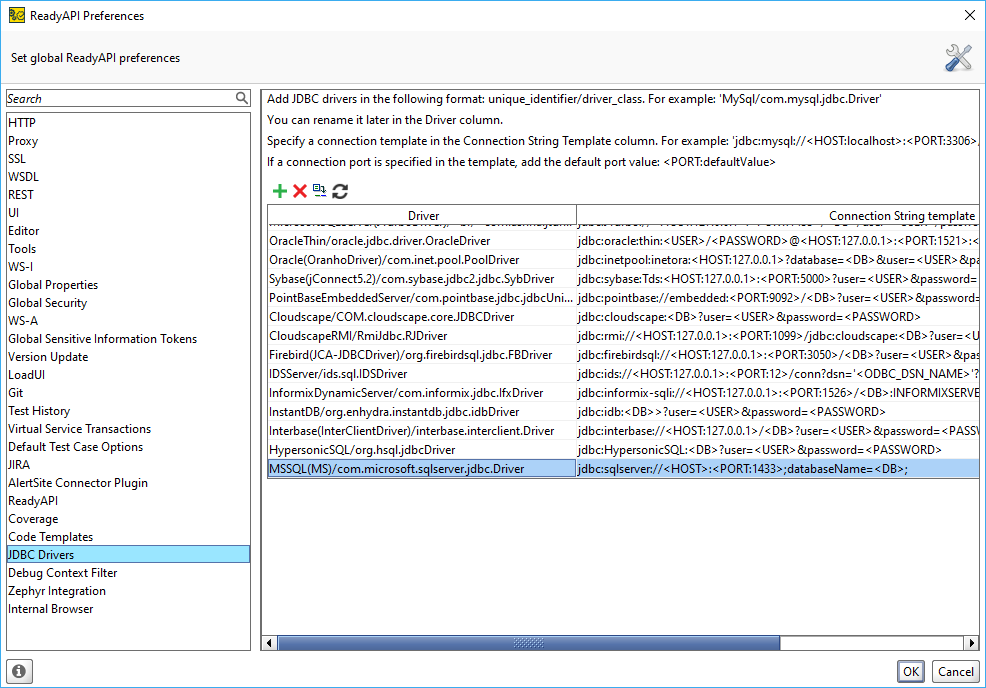Select Proxy in the preferences list
This screenshot has height=688, width=986.
128,141
